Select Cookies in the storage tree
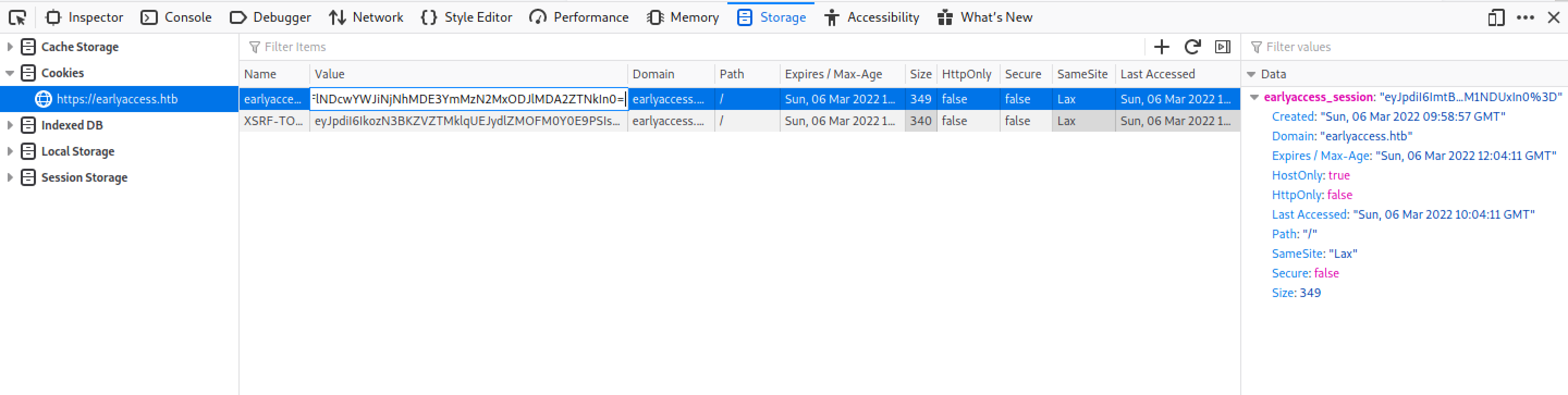Screen dimensions: 1568x395 pos(63,73)
